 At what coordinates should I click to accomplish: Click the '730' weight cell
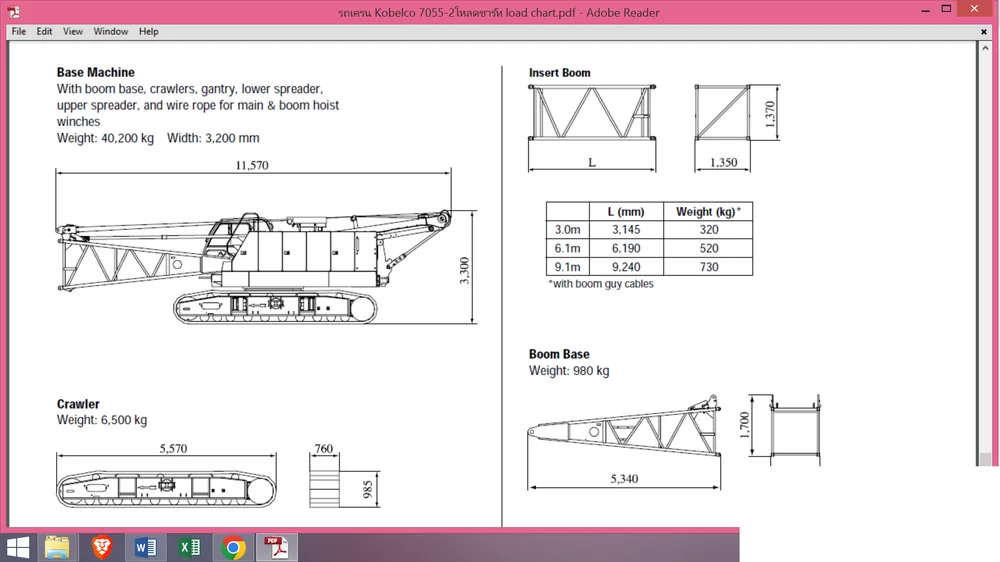[x=709, y=267]
